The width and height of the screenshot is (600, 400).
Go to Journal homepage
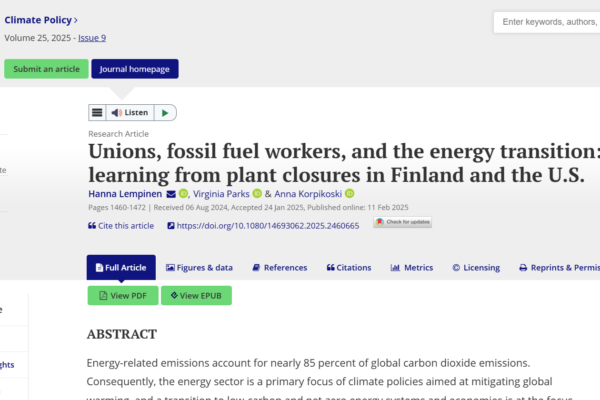click(135, 69)
